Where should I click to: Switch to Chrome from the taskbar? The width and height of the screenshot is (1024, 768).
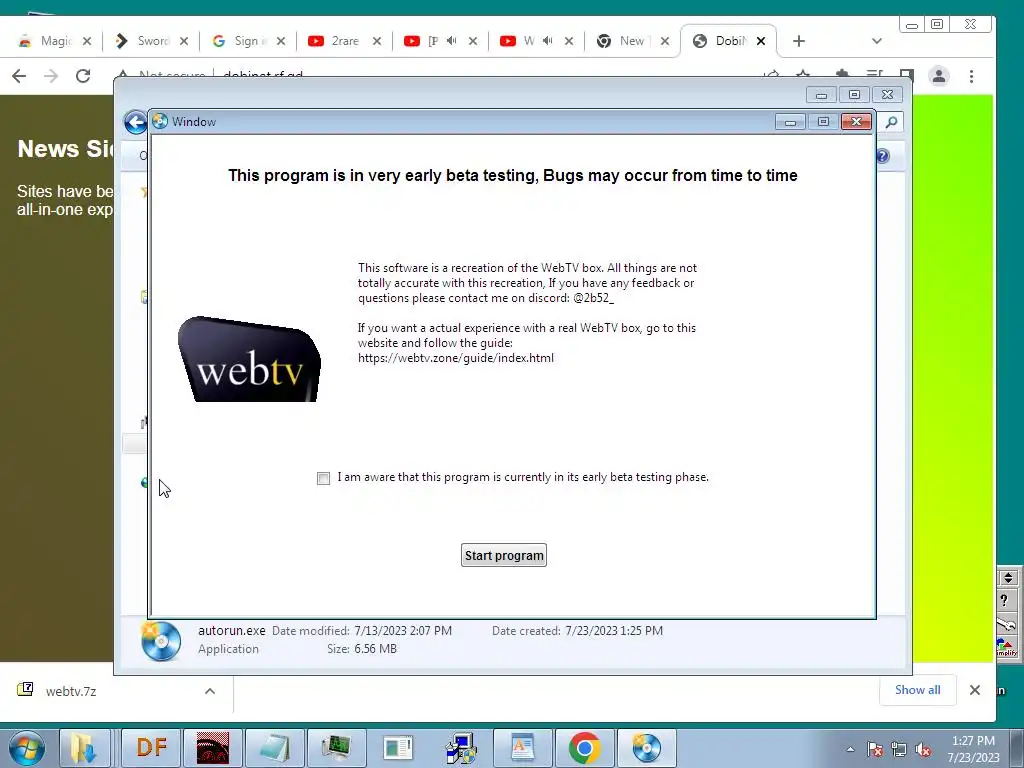click(x=584, y=748)
